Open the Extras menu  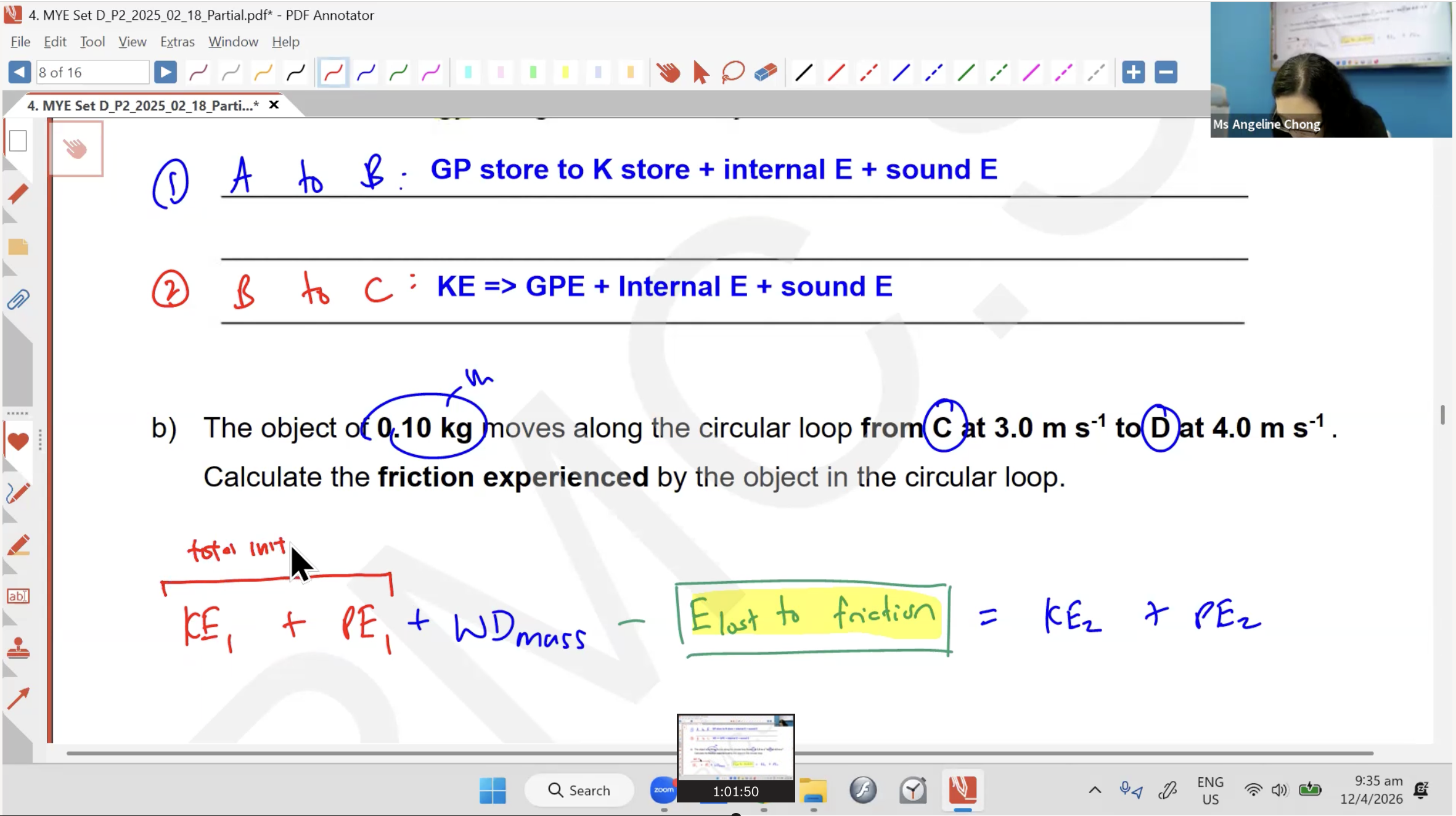tap(178, 41)
